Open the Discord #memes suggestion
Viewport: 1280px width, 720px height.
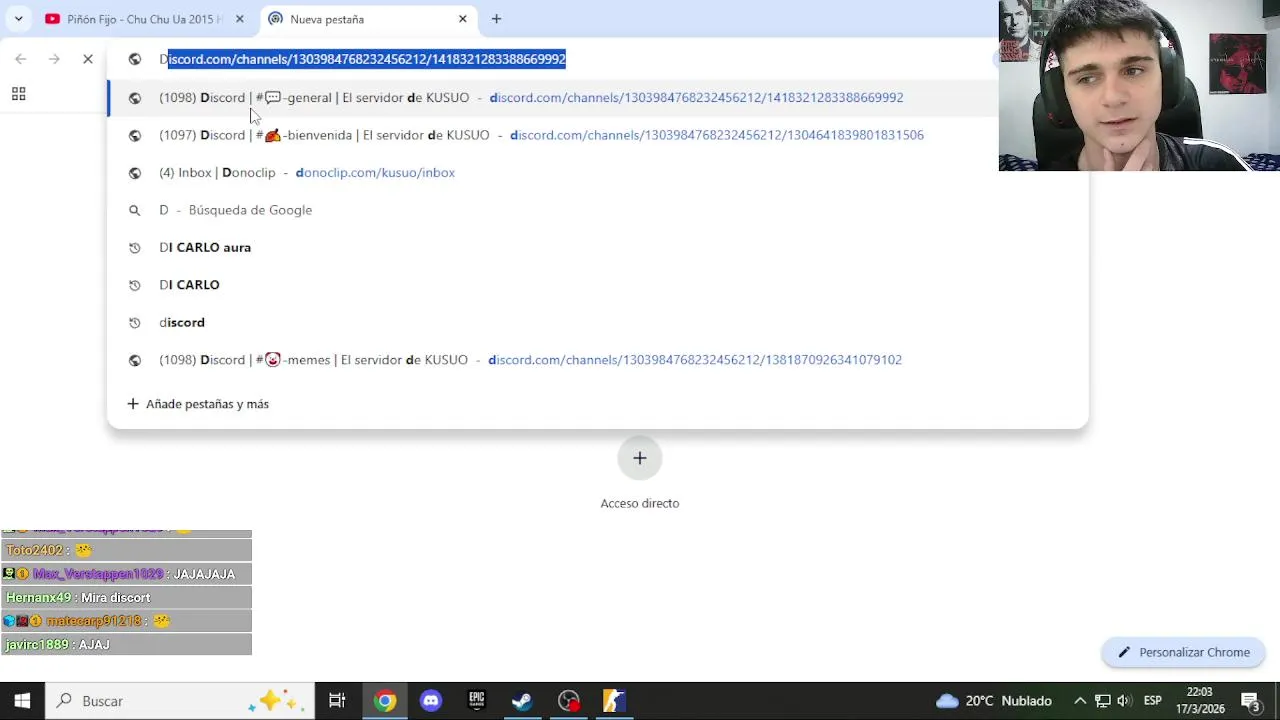click(597, 360)
